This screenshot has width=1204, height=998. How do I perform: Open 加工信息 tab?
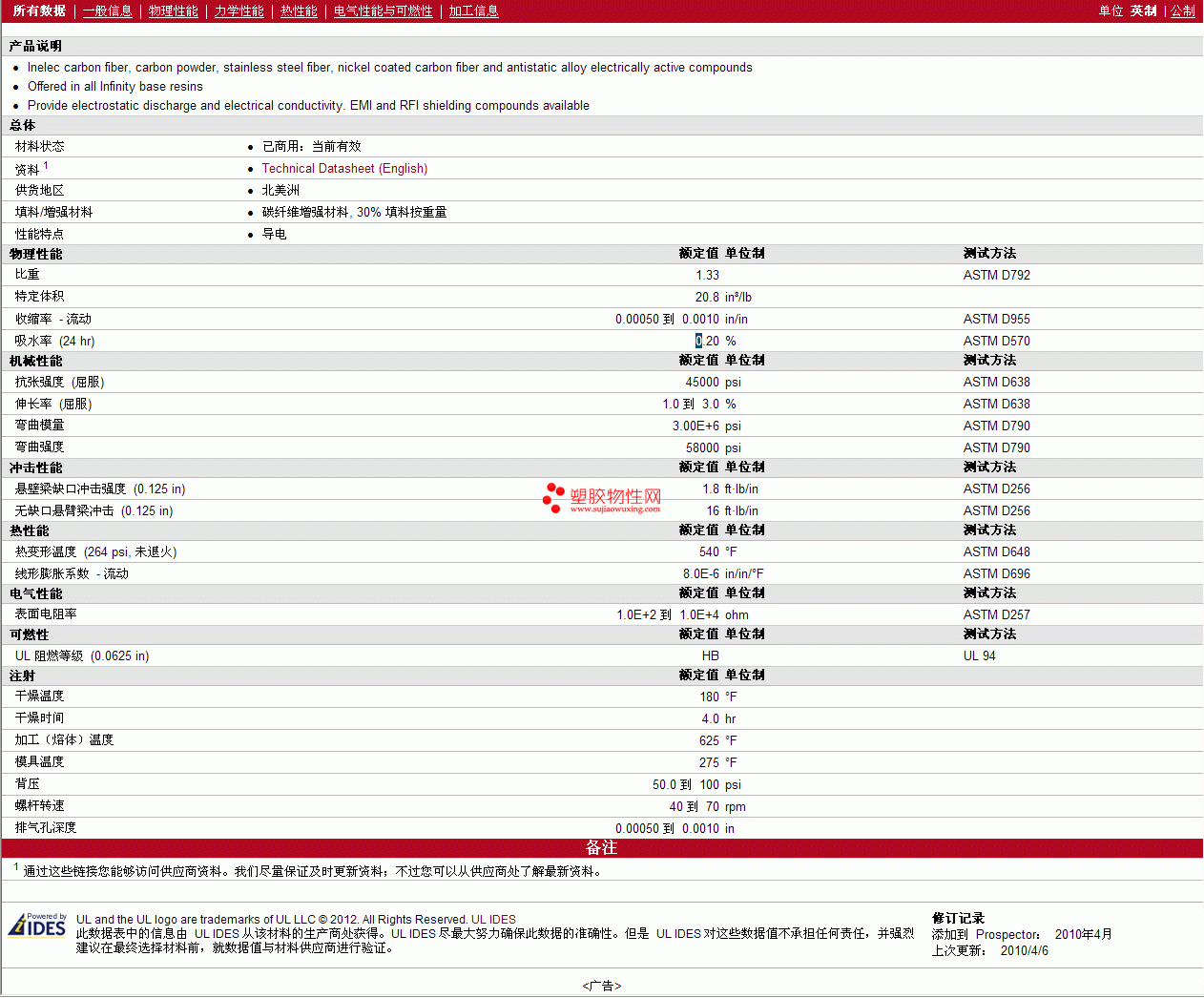[474, 11]
